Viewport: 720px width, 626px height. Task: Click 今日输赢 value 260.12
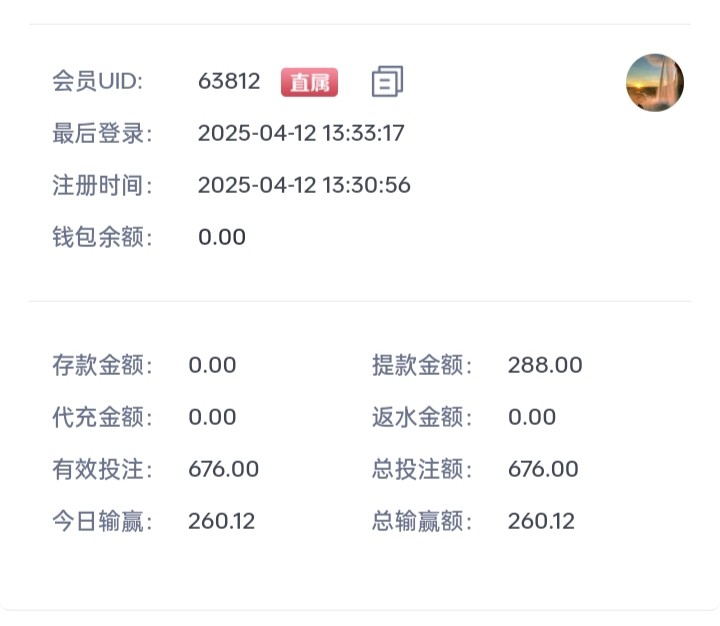tap(221, 521)
